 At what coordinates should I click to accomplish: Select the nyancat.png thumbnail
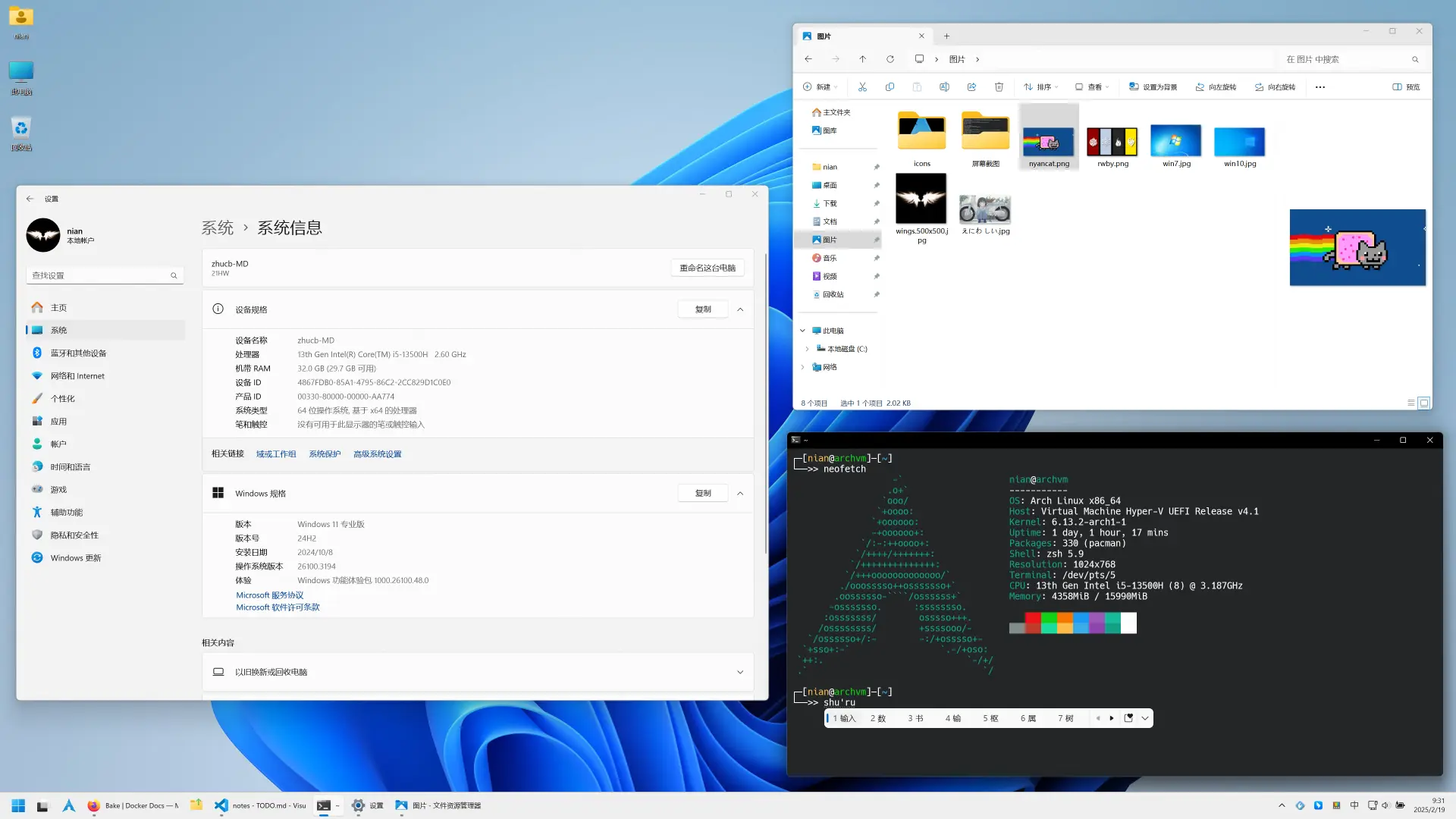tap(1049, 143)
